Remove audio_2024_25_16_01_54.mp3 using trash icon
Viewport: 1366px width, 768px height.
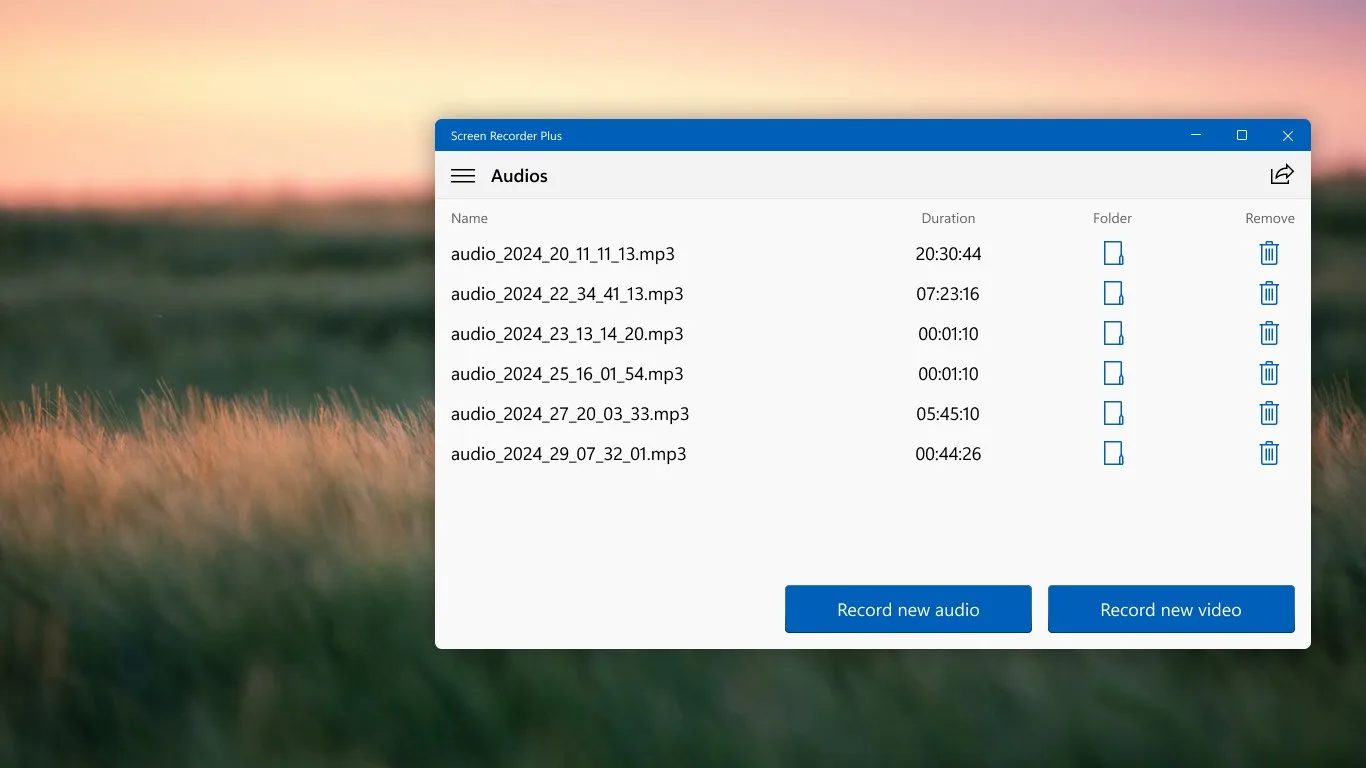coord(1269,373)
